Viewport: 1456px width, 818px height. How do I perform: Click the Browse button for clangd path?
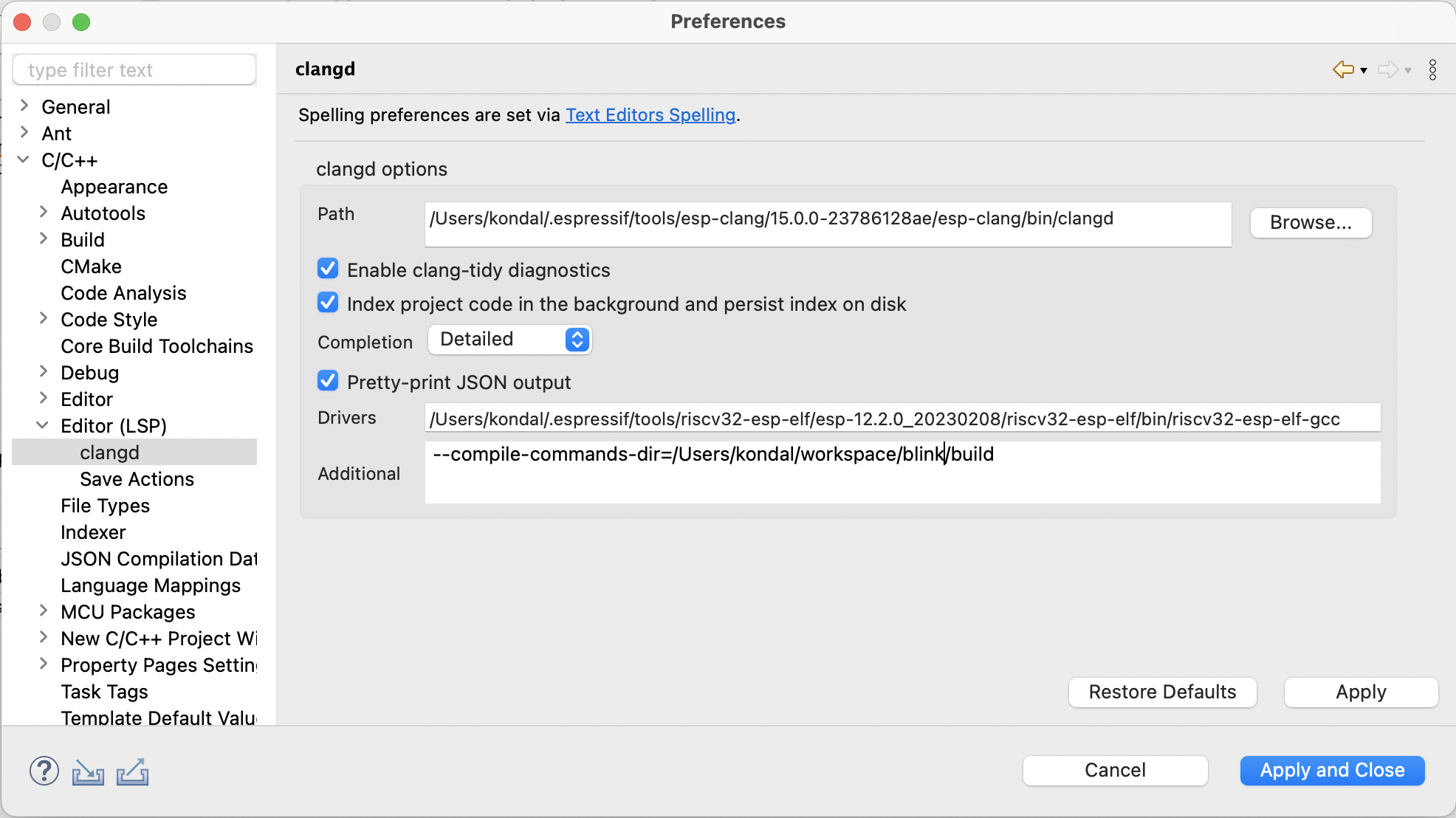(x=1312, y=222)
